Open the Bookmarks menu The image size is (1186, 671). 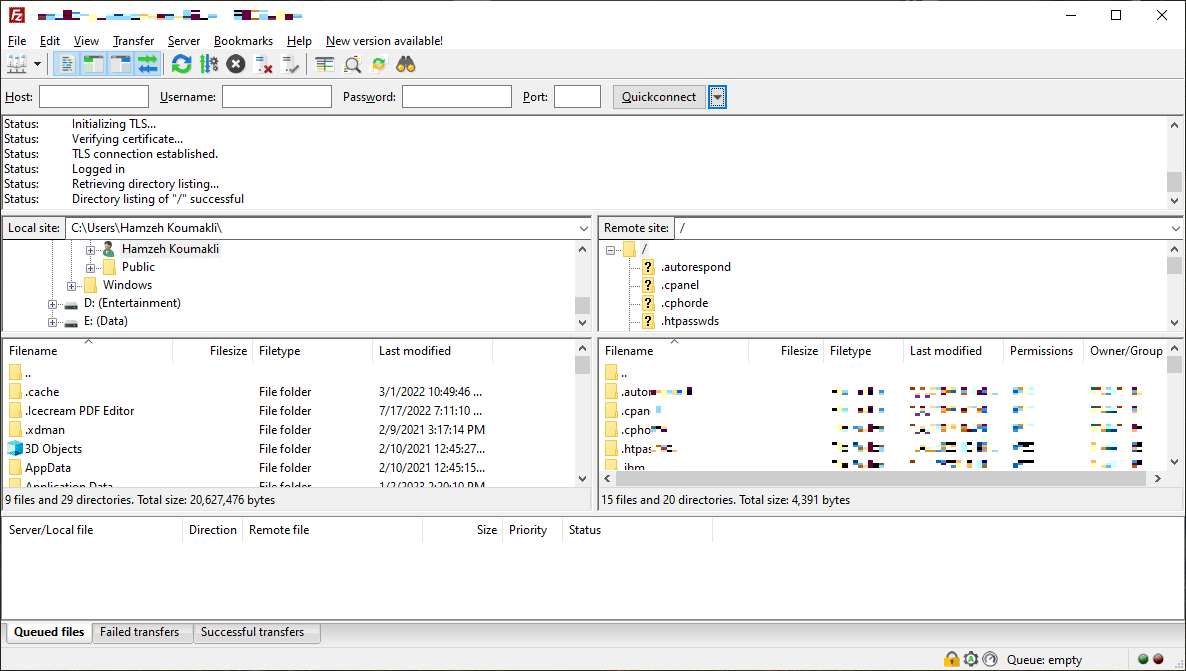tap(243, 41)
